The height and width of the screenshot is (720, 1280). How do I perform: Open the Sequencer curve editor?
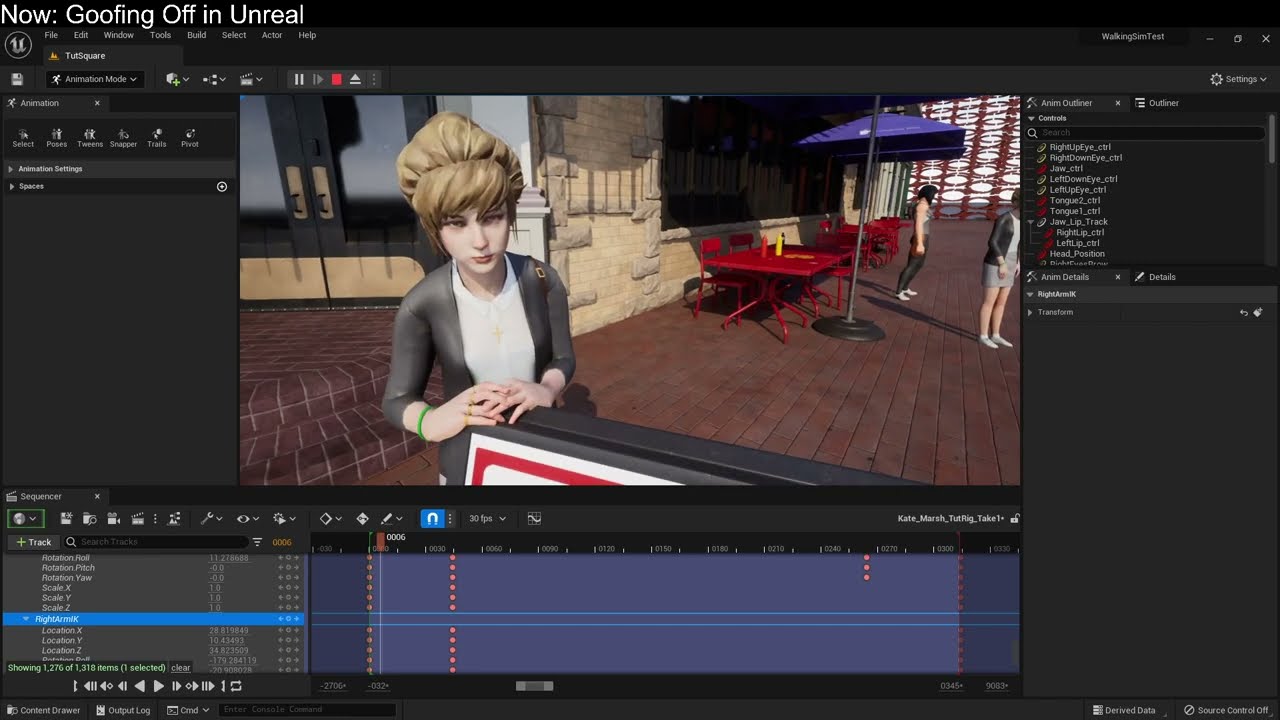[x=534, y=518]
